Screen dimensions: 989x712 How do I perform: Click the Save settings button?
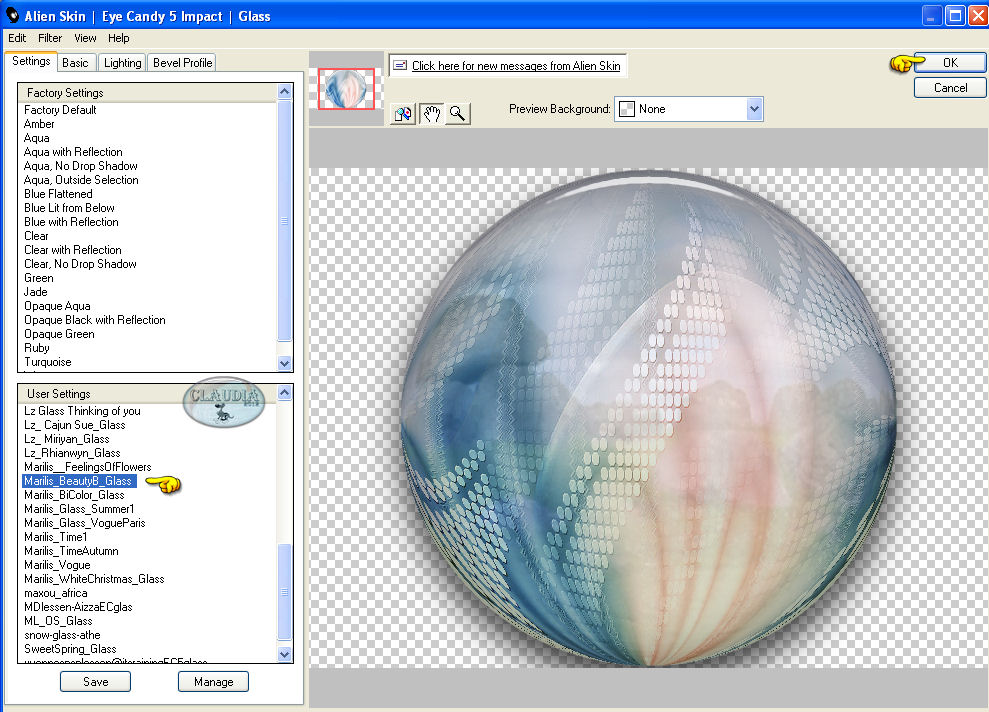[95, 682]
